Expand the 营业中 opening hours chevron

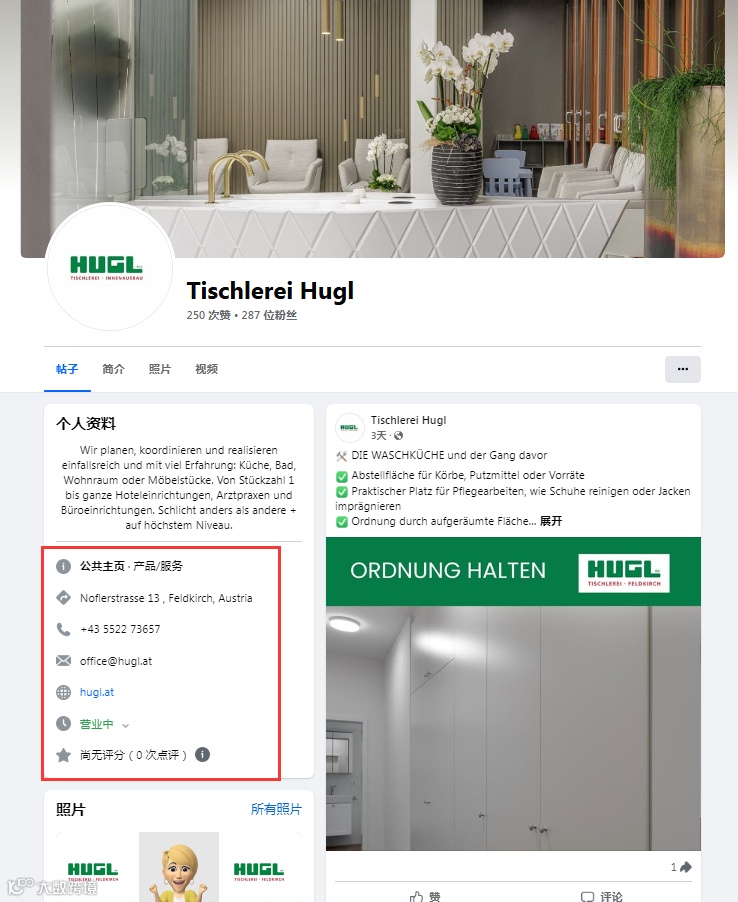pyautogui.click(x=125, y=725)
